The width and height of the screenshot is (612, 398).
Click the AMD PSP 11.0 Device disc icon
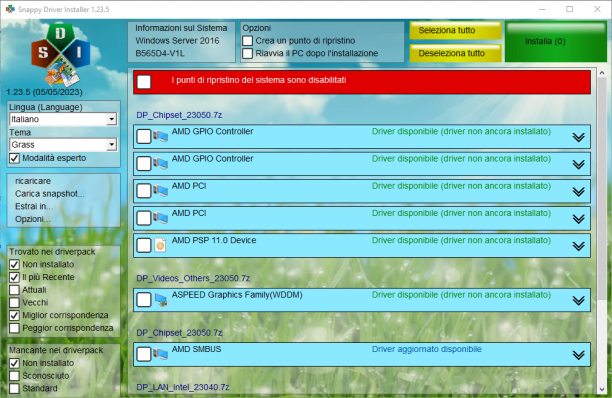(x=160, y=245)
